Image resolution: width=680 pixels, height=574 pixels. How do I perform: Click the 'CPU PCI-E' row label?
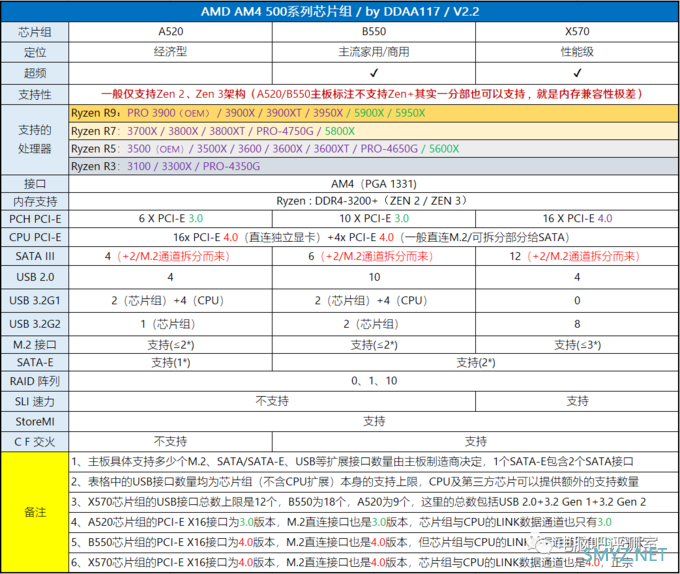tap(35, 238)
